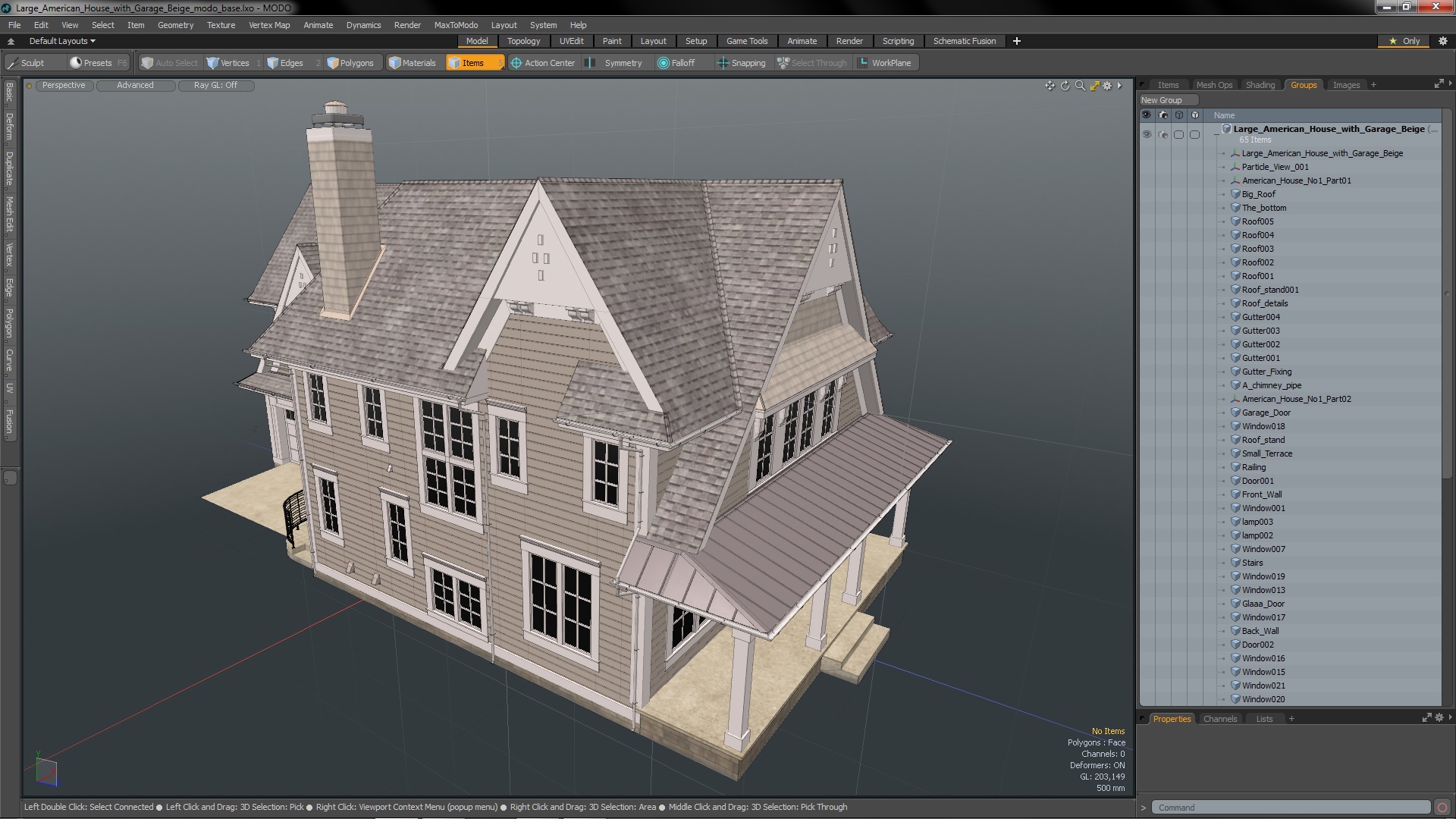
Task: Click the viewport zoom magnifier icon
Action: point(1080,86)
